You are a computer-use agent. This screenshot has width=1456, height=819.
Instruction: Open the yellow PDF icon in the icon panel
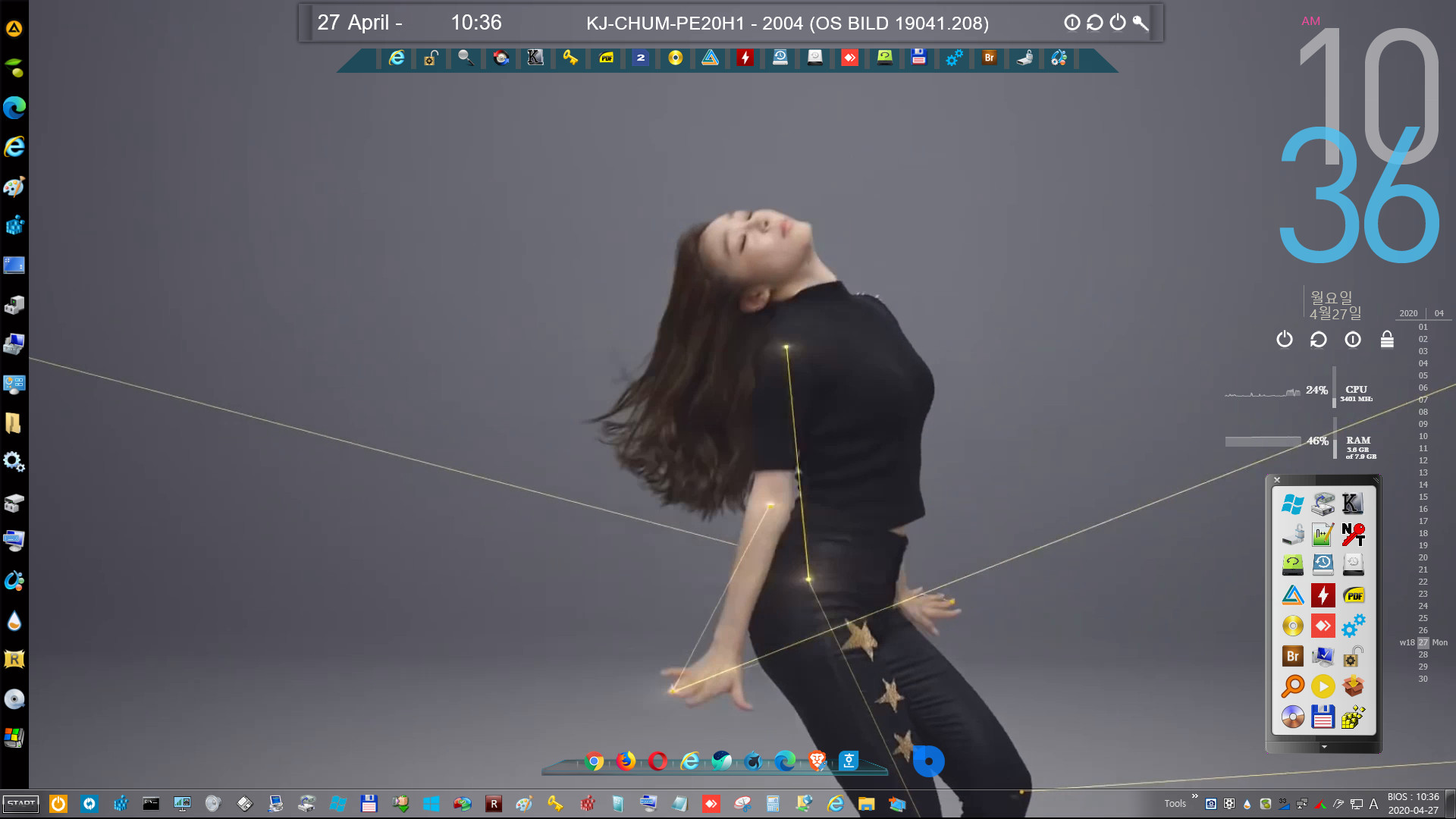[1353, 595]
